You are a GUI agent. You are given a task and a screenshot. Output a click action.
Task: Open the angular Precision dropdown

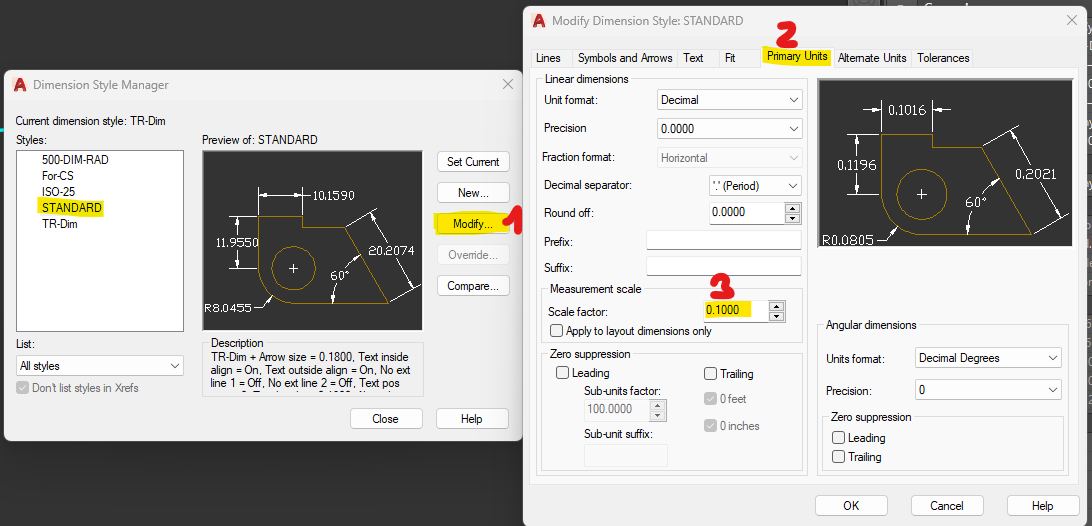[988, 390]
